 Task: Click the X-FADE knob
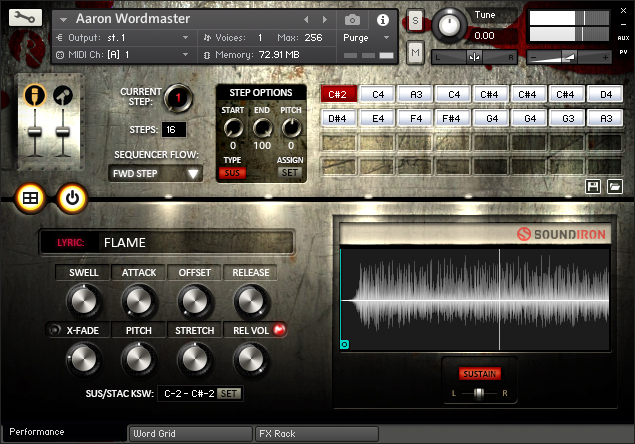84,359
